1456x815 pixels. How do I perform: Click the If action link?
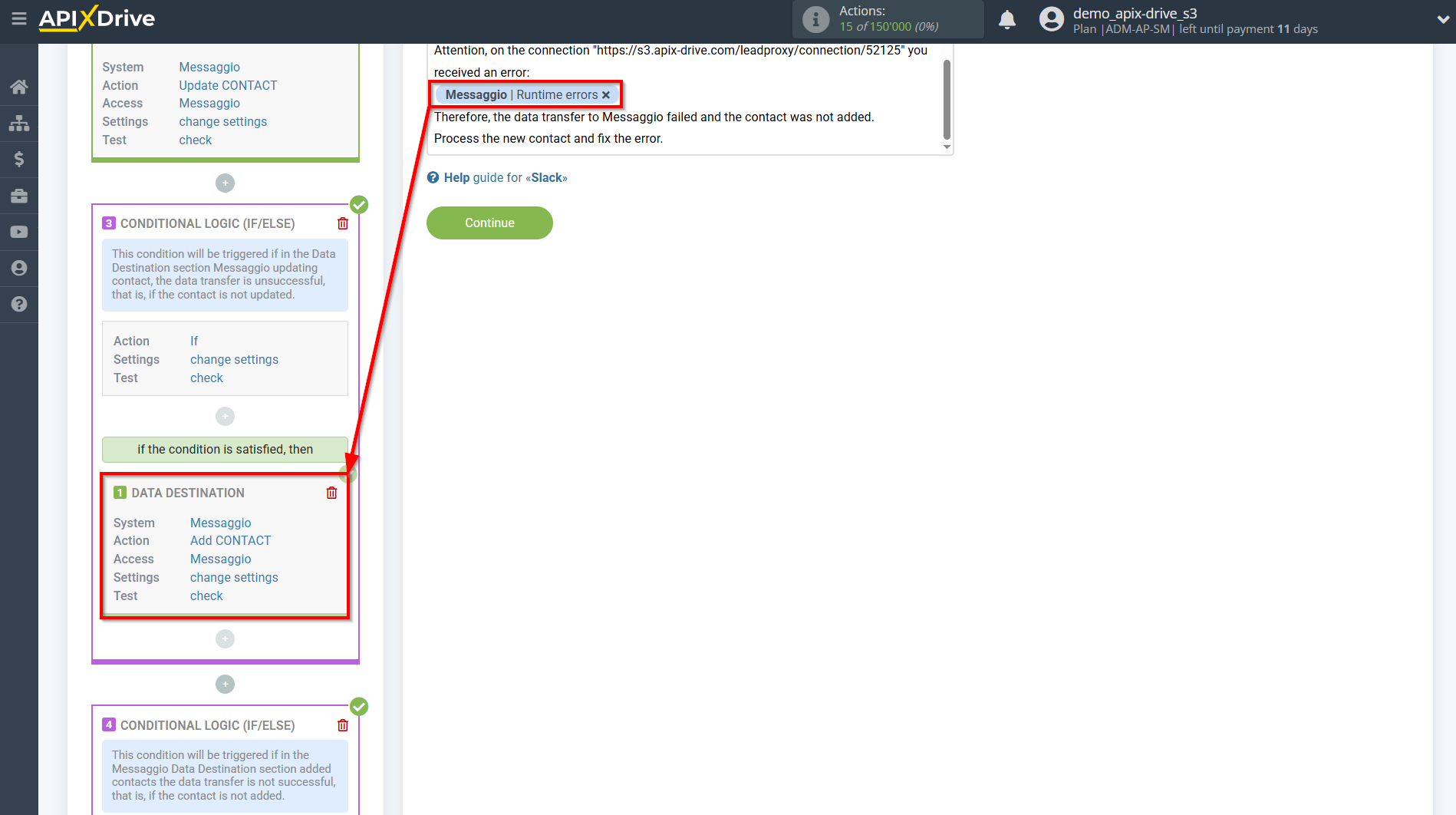194,341
